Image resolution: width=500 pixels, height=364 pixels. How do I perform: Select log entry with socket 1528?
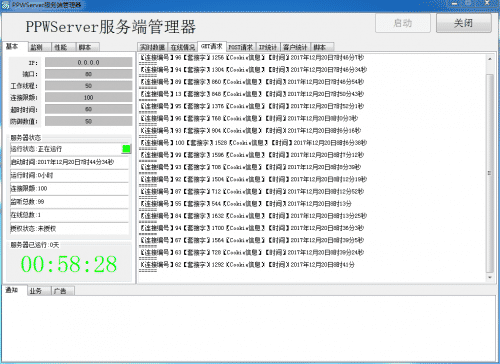(253, 143)
